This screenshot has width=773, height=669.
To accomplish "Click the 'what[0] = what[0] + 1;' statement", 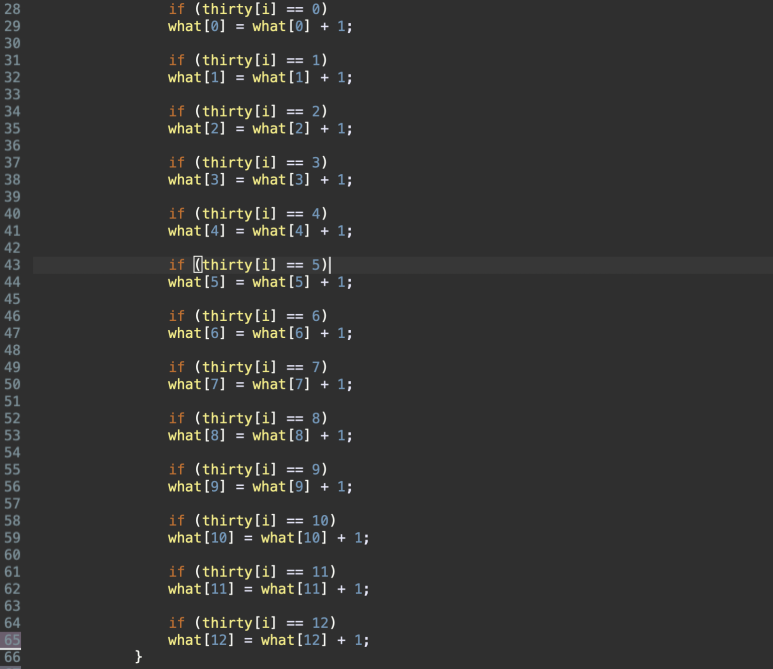I will point(260,26).
